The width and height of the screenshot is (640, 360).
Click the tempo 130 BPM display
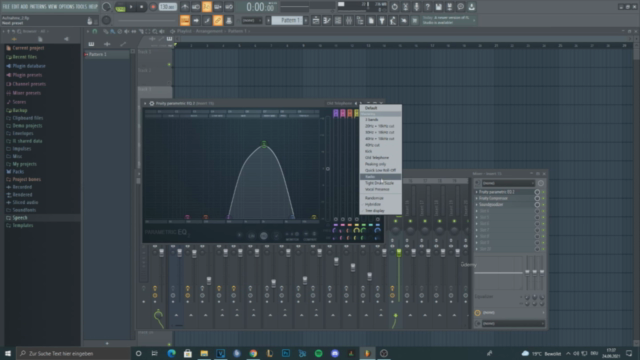[x=168, y=7]
